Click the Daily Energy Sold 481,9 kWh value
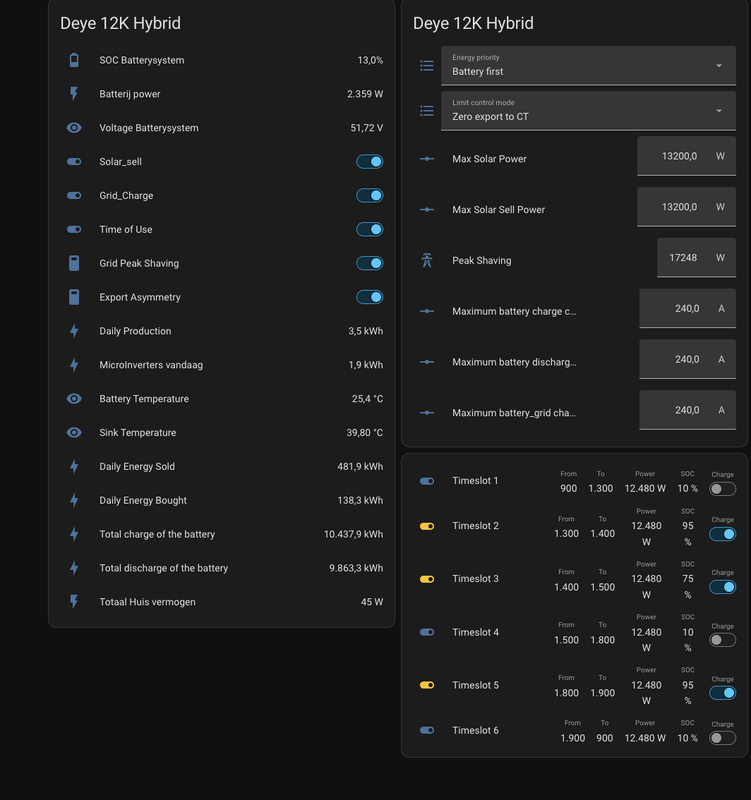Viewport: 751px width, 800px height. (360, 466)
